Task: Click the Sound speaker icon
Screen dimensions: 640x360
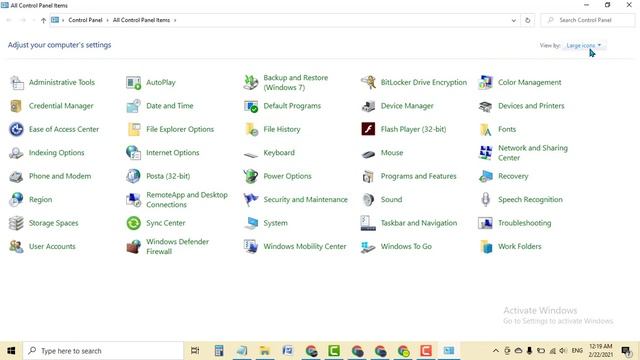Action: pyautogui.click(x=368, y=200)
